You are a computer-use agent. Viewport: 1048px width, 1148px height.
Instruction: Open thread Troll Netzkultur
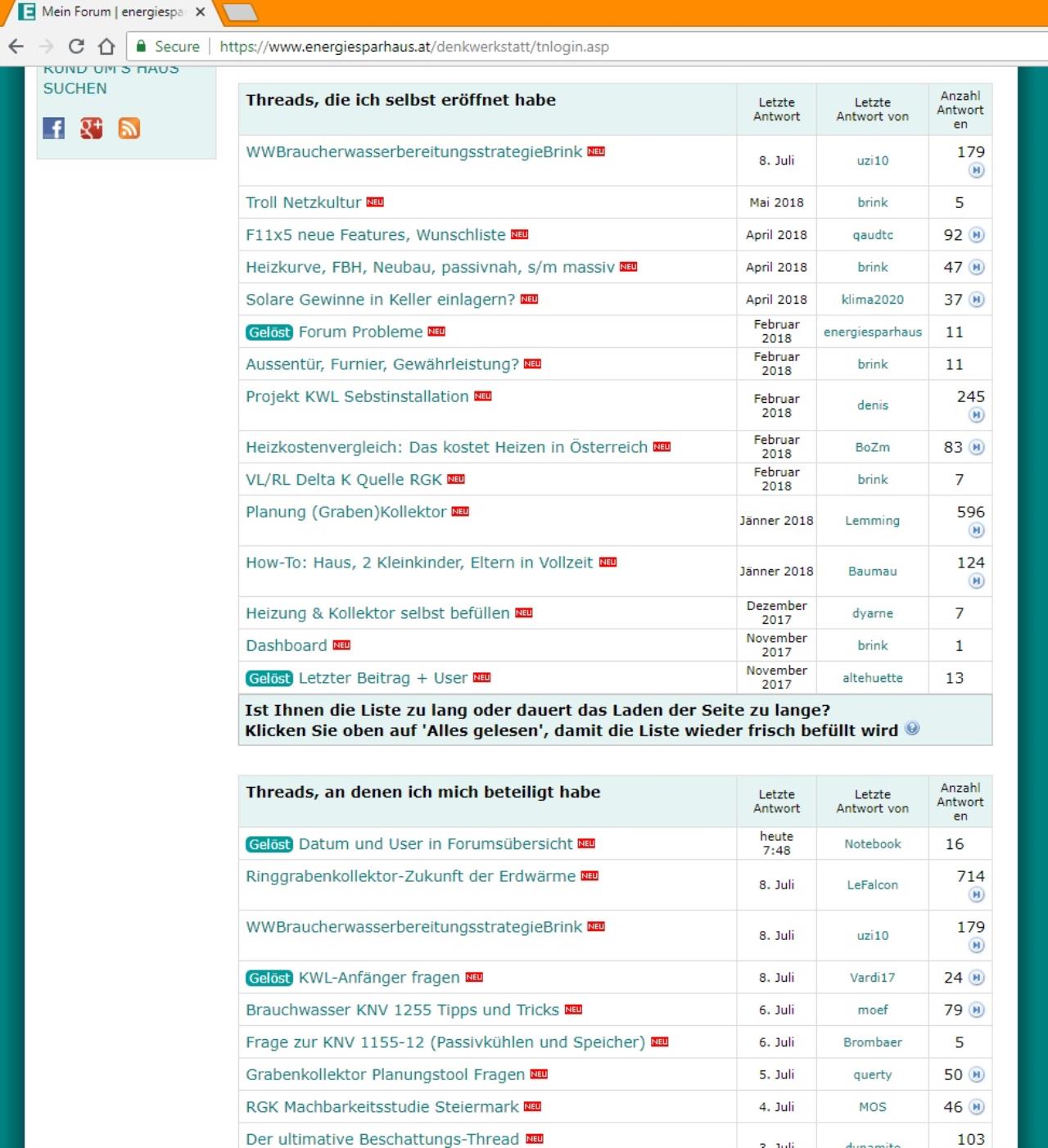point(304,202)
